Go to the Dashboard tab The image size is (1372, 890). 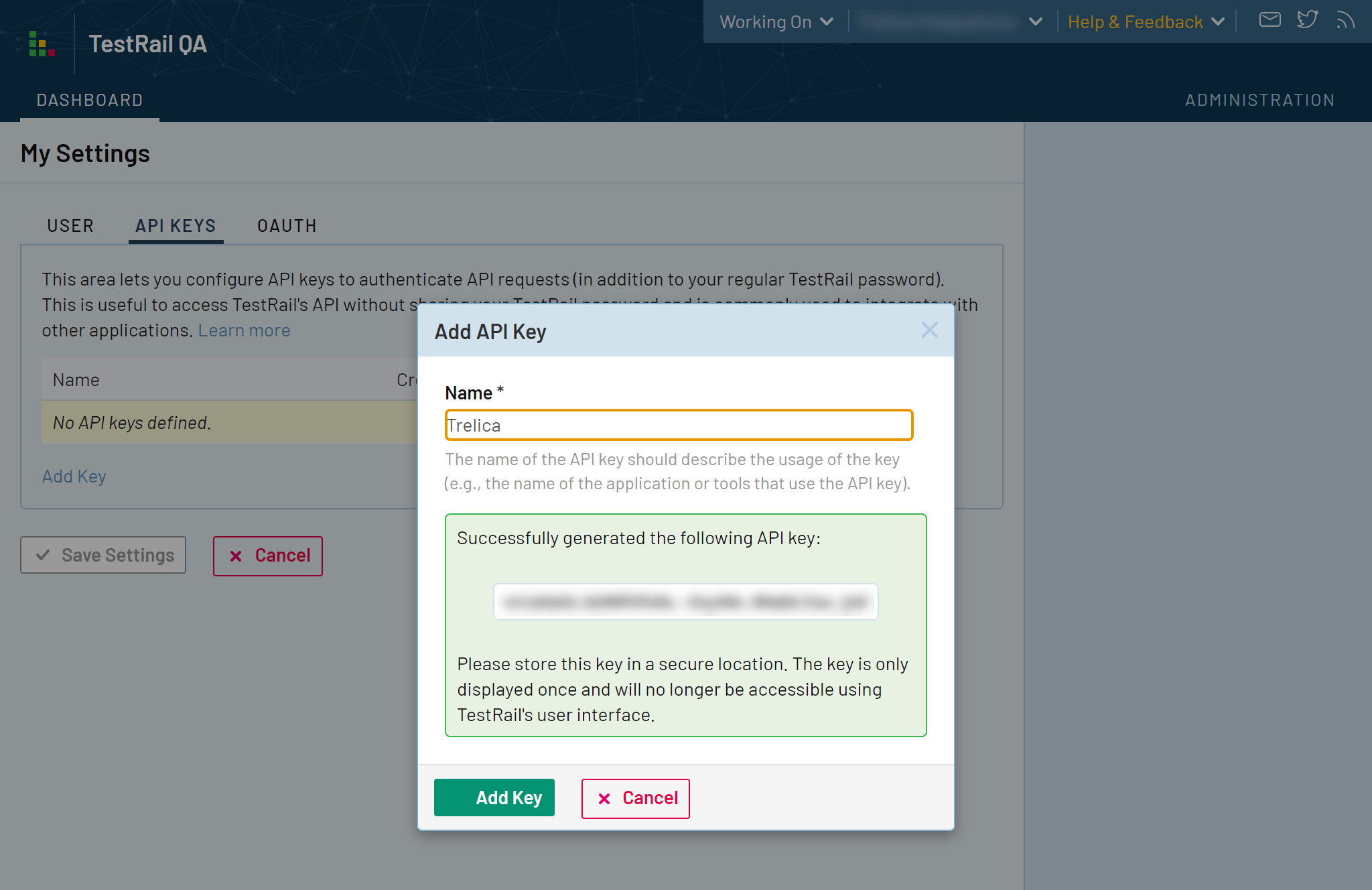click(90, 100)
